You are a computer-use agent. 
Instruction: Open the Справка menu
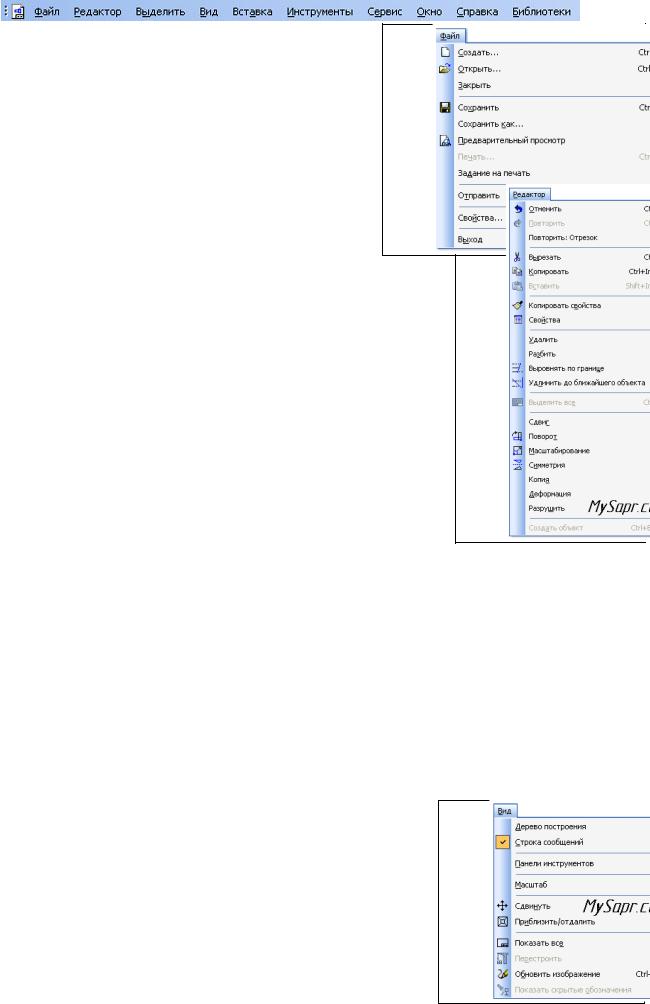tap(477, 12)
